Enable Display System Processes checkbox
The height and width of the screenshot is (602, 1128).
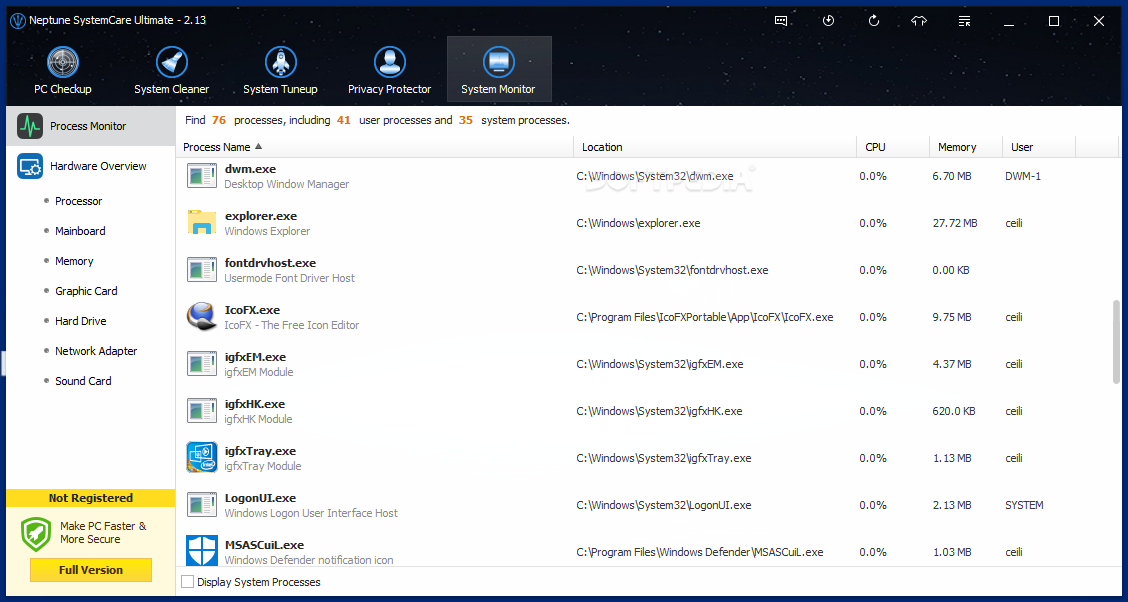[x=187, y=581]
